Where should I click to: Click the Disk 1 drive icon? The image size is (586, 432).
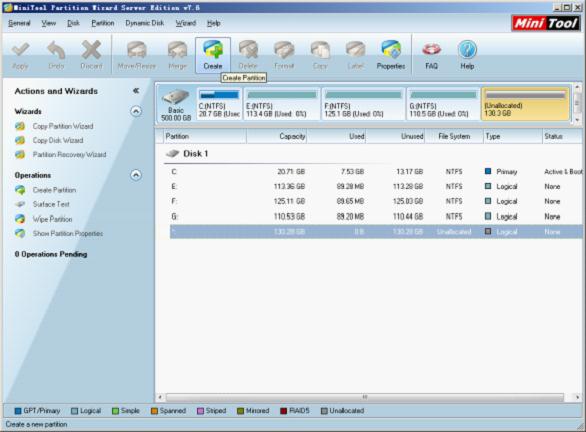173,153
